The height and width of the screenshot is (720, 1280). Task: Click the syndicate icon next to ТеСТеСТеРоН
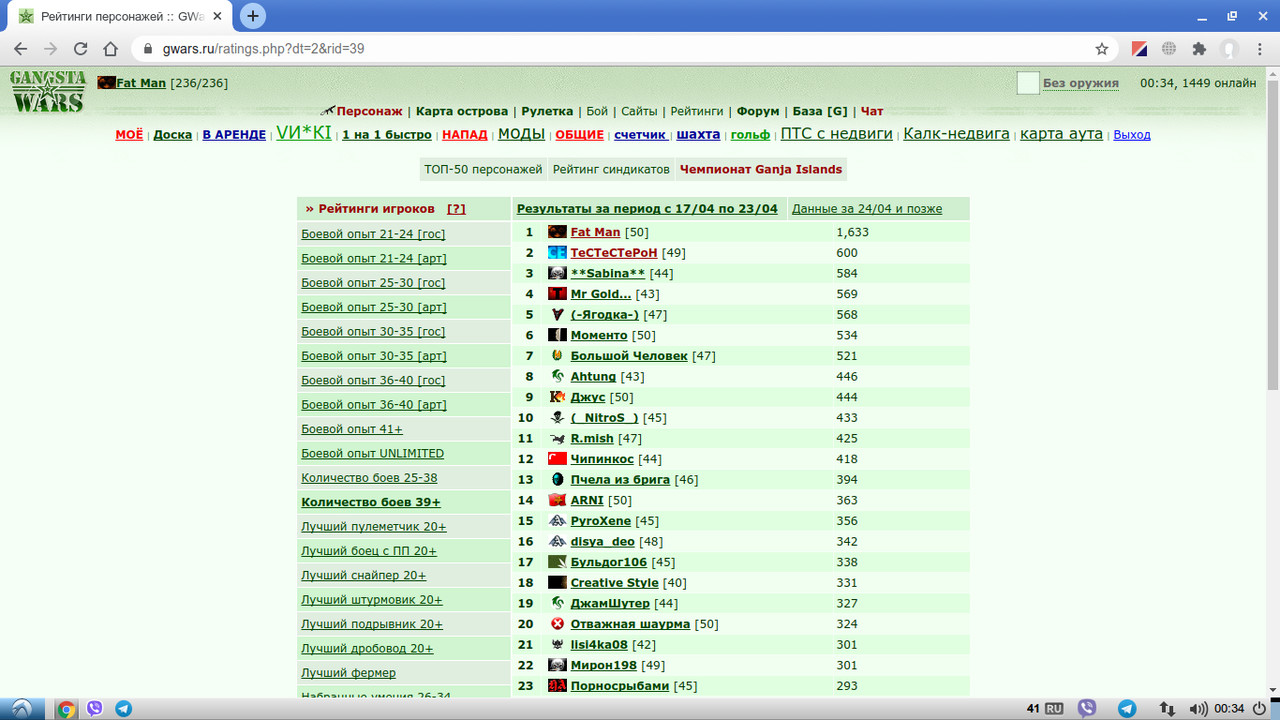click(557, 253)
